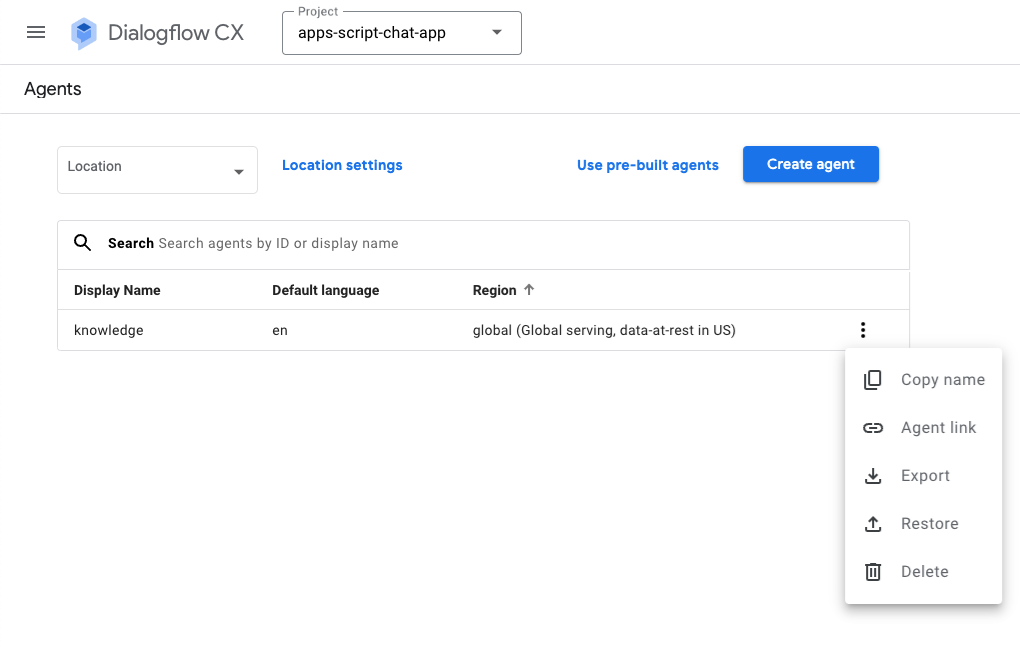The height and width of the screenshot is (647, 1020).
Task: Click the magnifying glass search icon
Action: coord(84,243)
